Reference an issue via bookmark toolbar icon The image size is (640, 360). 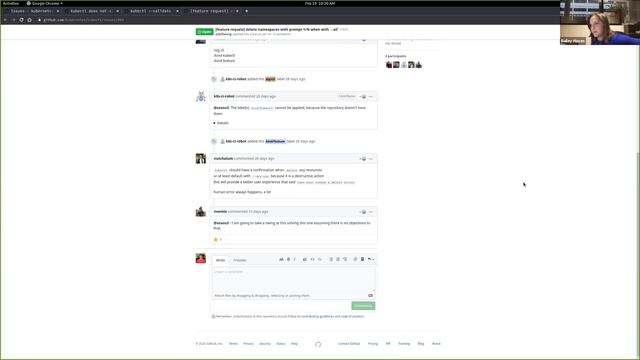coord(362,260)
